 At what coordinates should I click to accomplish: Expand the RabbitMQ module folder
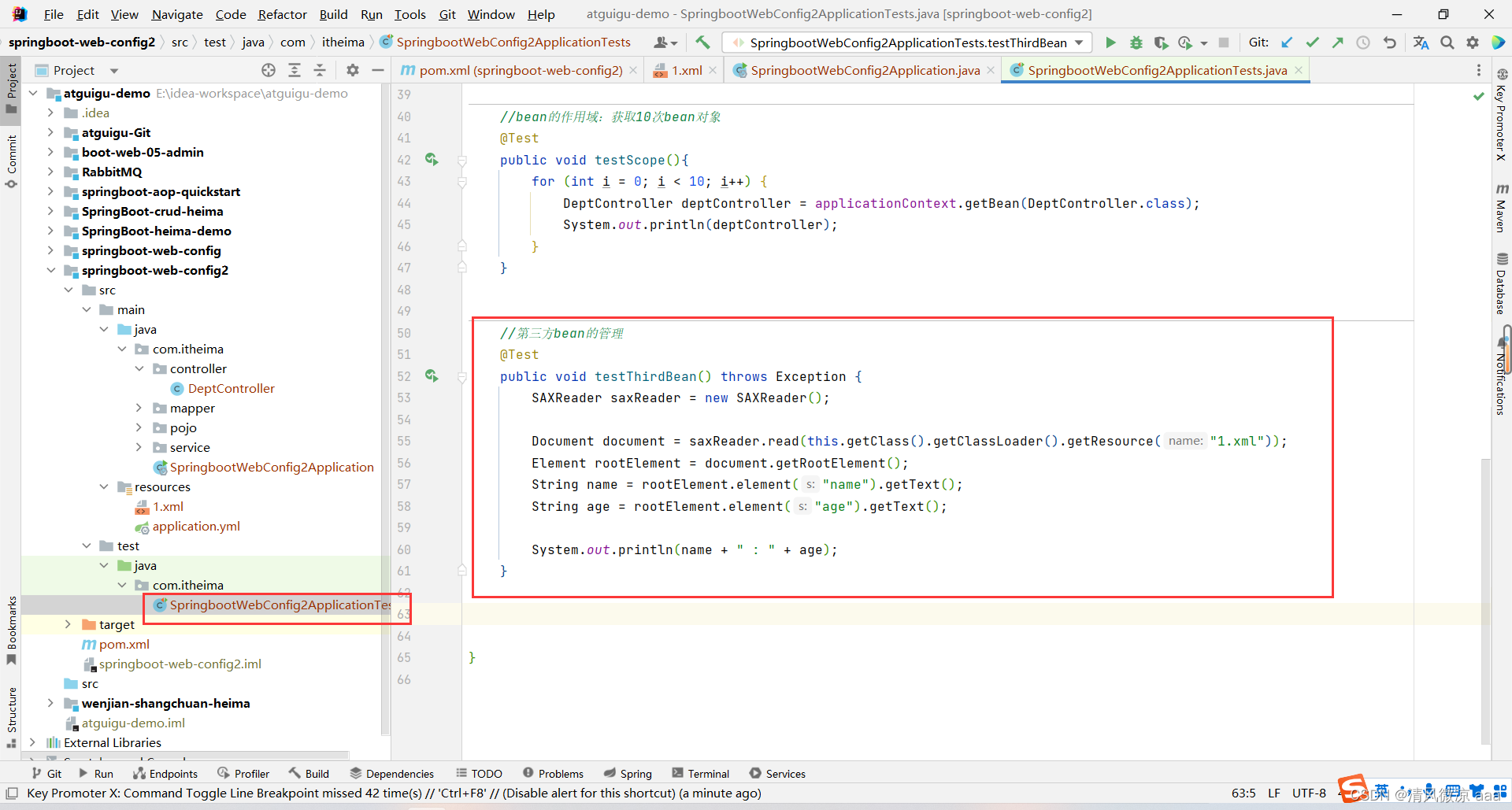(50, 172)
